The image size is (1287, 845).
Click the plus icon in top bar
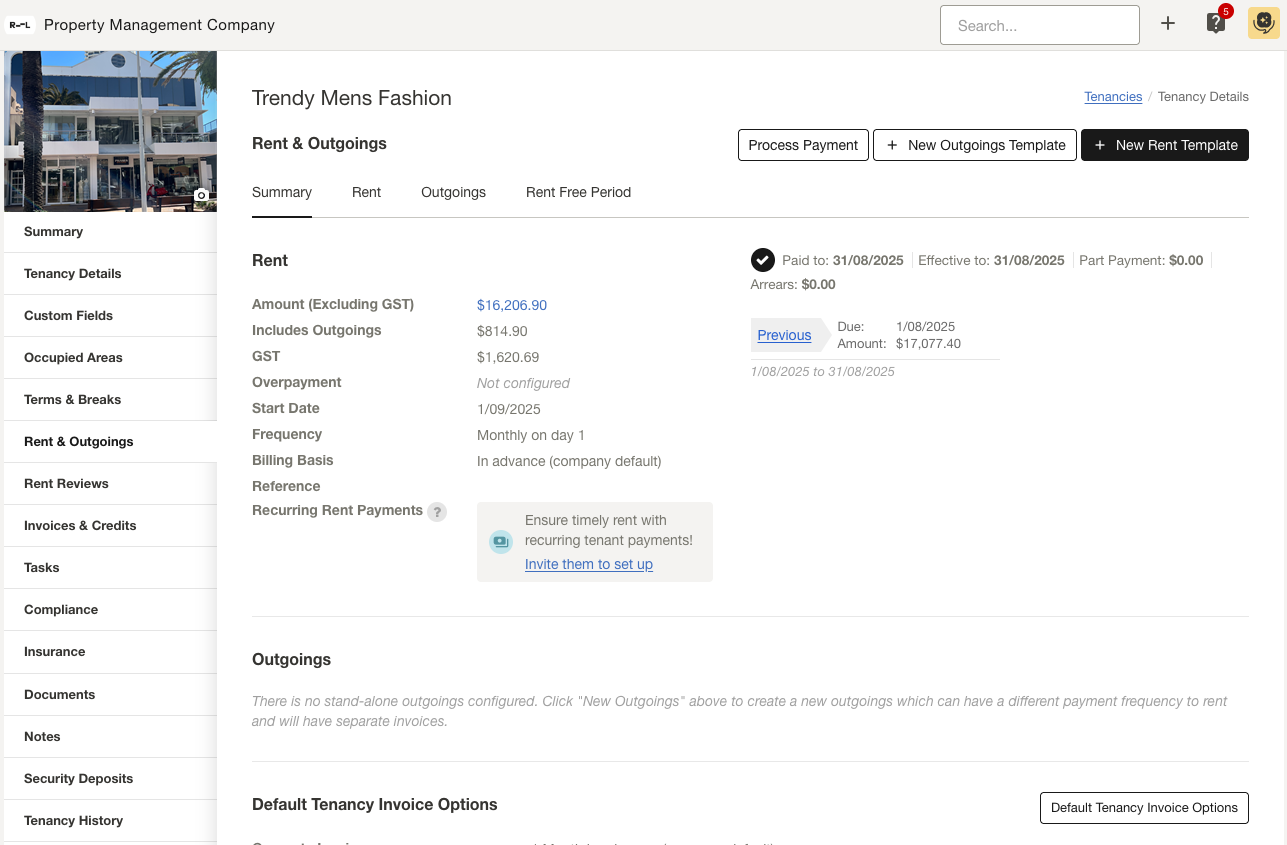[x=1167, y=24]
